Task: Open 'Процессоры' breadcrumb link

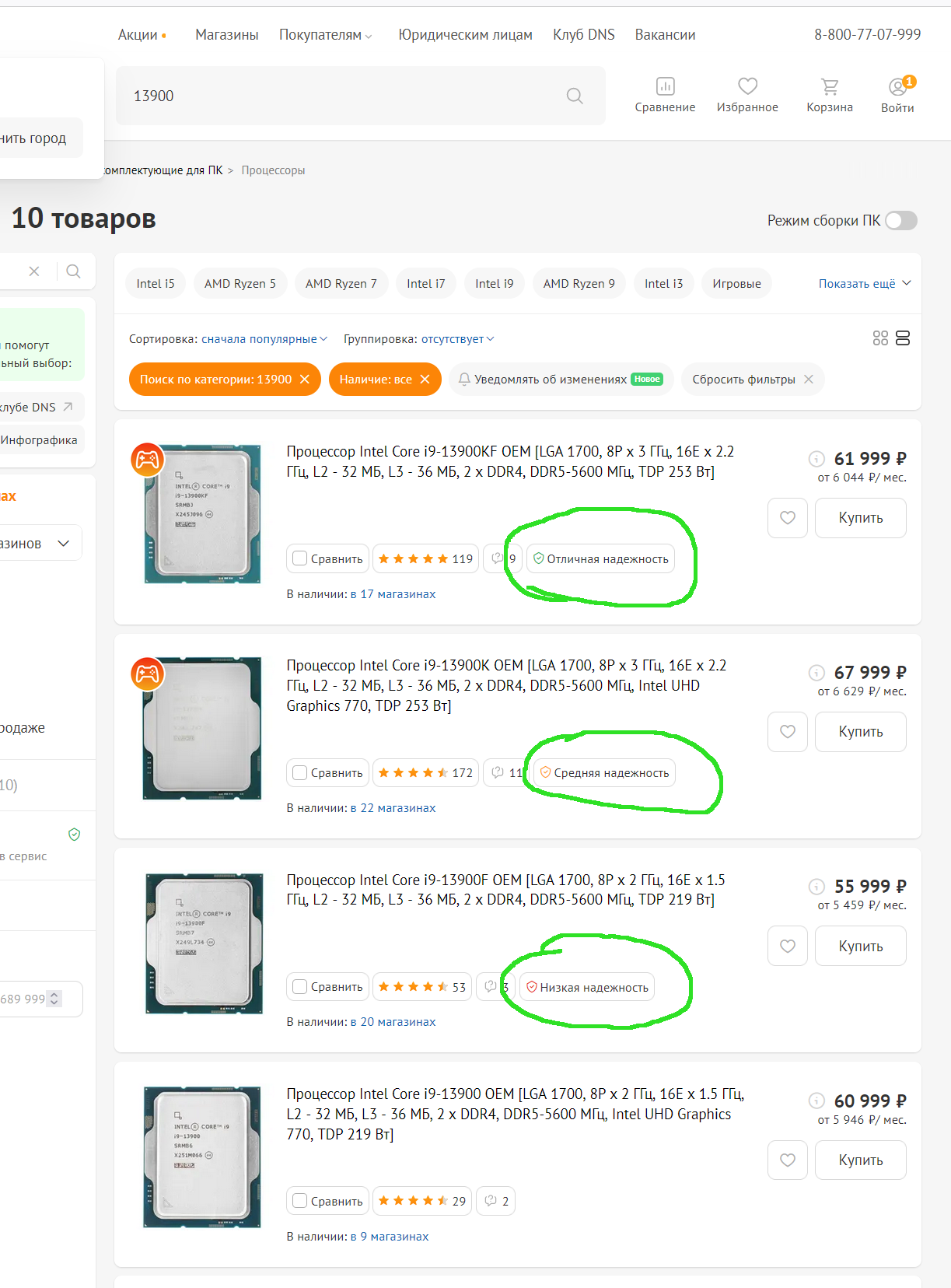Action: pos(273,170)
